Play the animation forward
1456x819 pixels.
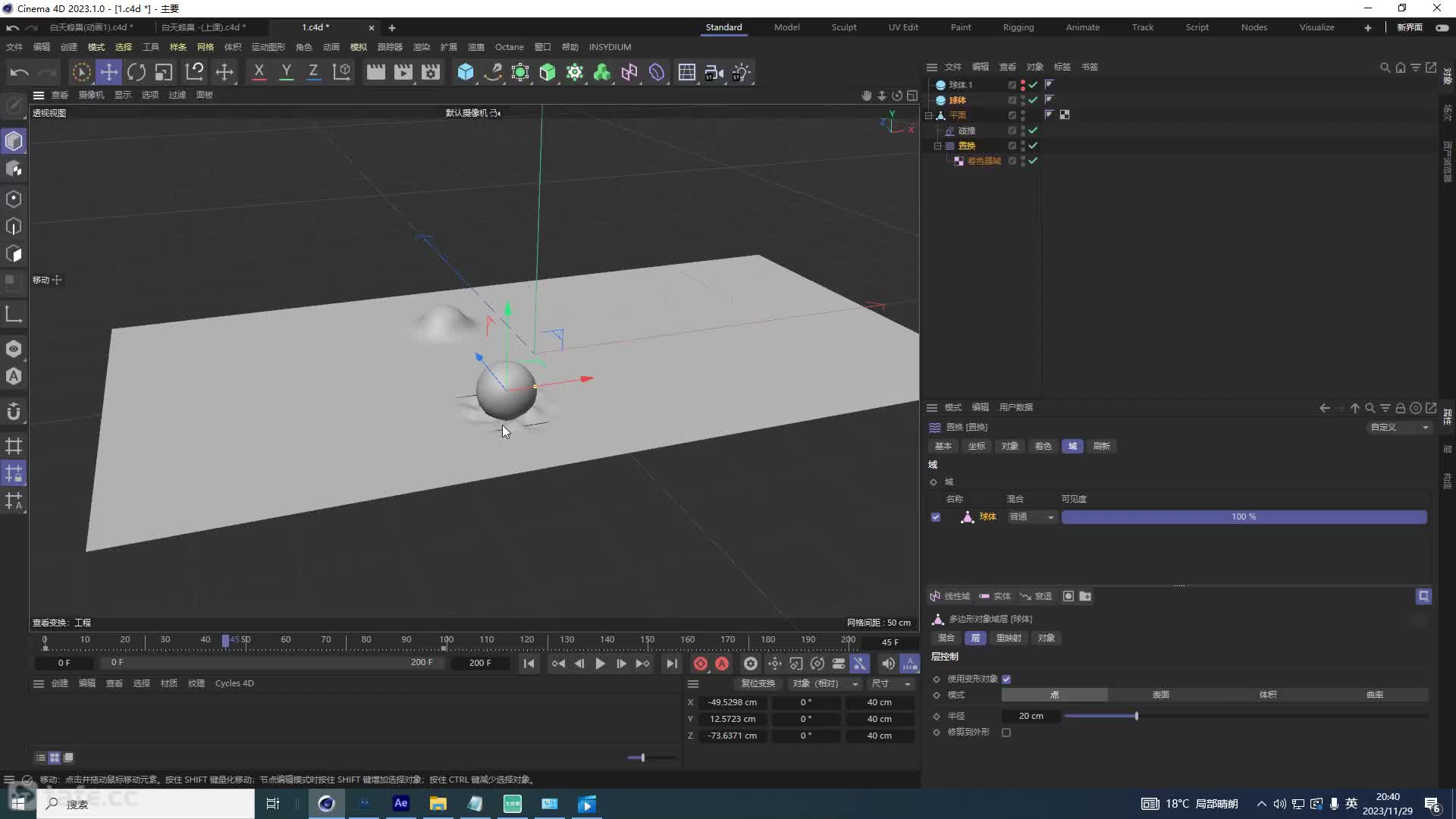click(x=600, y=664)
